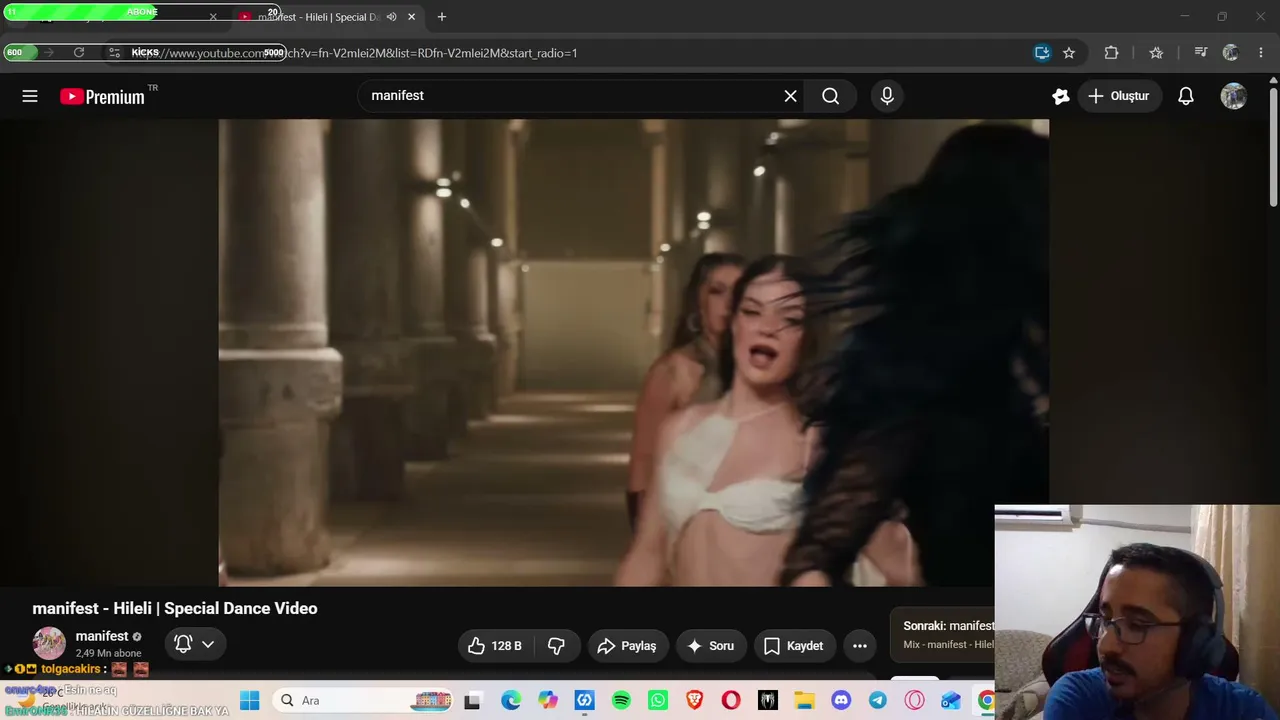Screen dimensions: 1280x720
Task: Open the Chrome three-dot menu
Action: click(1260, 53)
